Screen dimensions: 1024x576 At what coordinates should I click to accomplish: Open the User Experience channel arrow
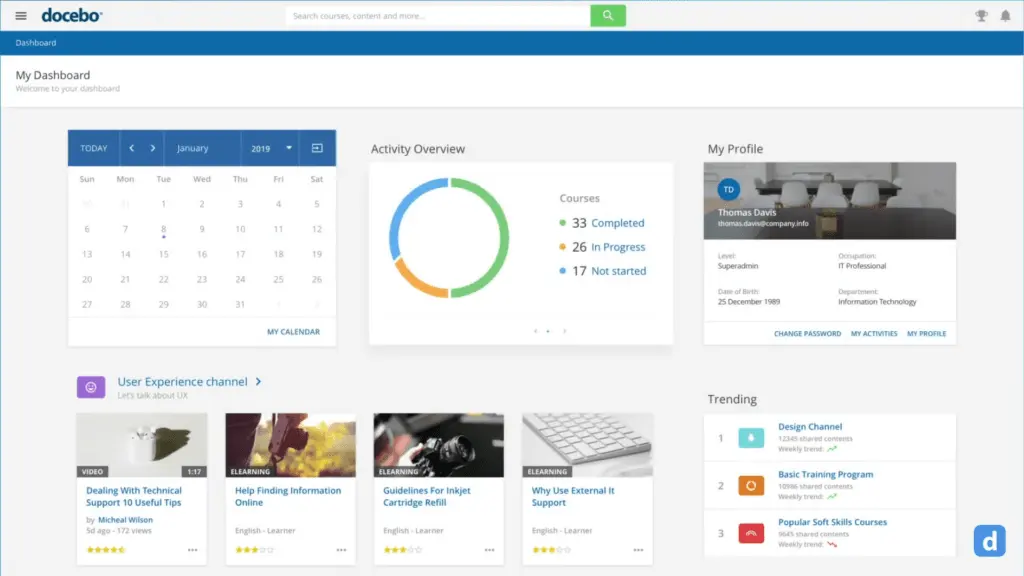tap(259, 381)
